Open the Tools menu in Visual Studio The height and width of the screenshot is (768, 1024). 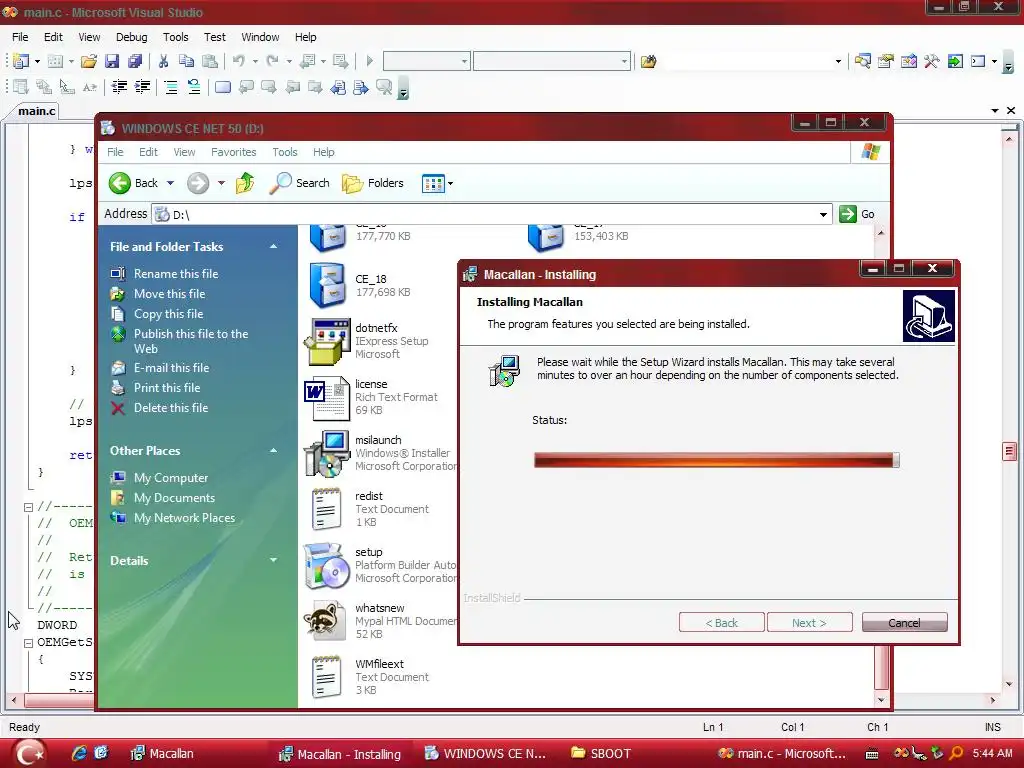coord(175,37)
